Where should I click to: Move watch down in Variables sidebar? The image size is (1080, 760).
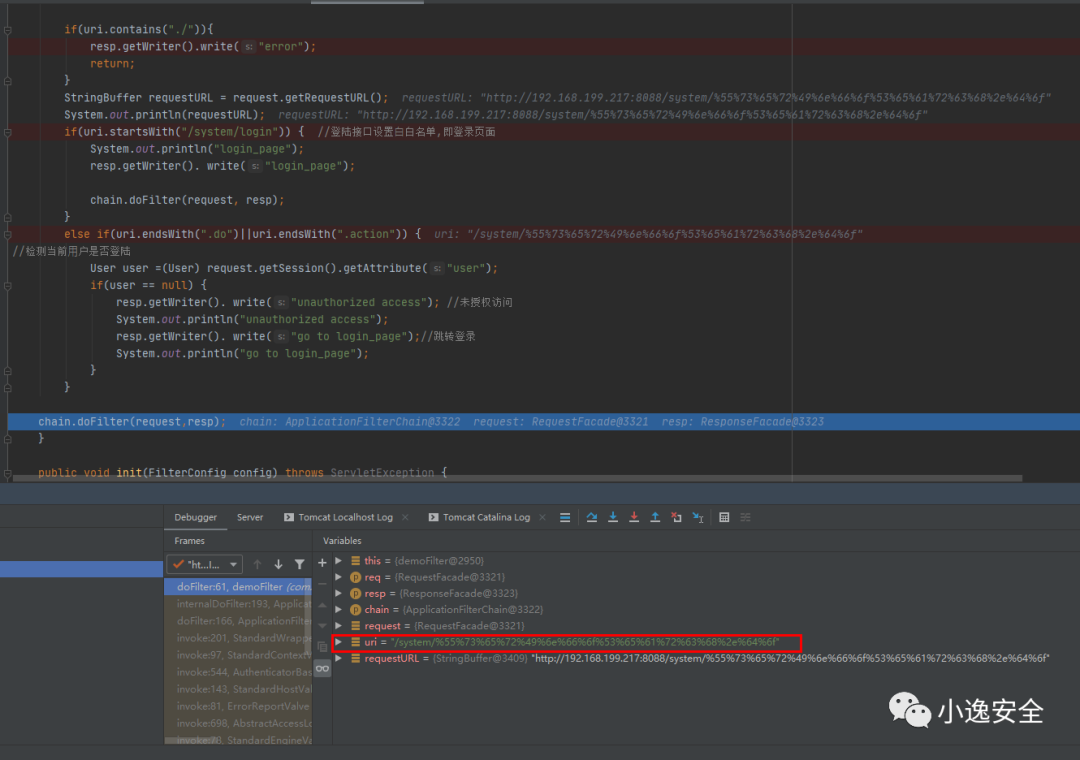(x=322, y=626)
